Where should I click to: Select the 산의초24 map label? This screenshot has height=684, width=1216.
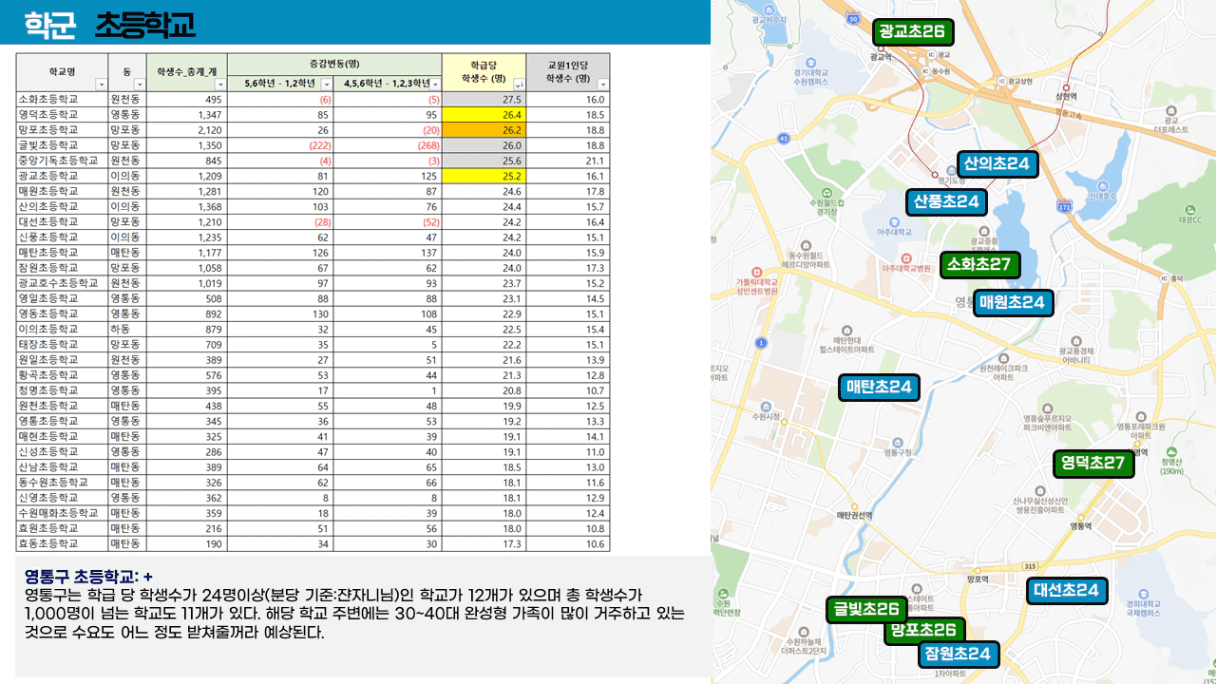pos(996,164)
